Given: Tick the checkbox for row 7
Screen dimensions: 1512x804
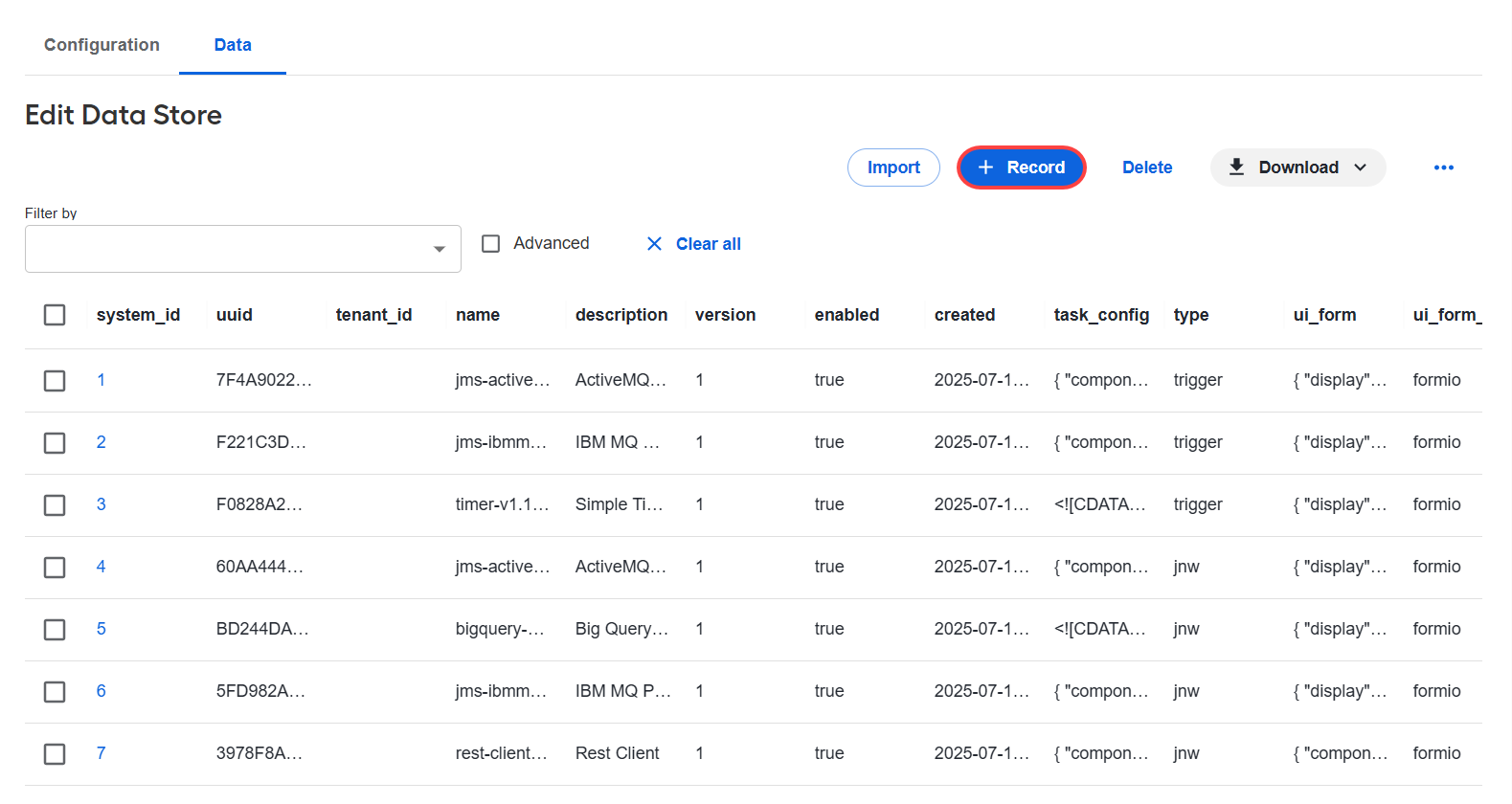Looking at the screenshot, I should coord(55,754).
